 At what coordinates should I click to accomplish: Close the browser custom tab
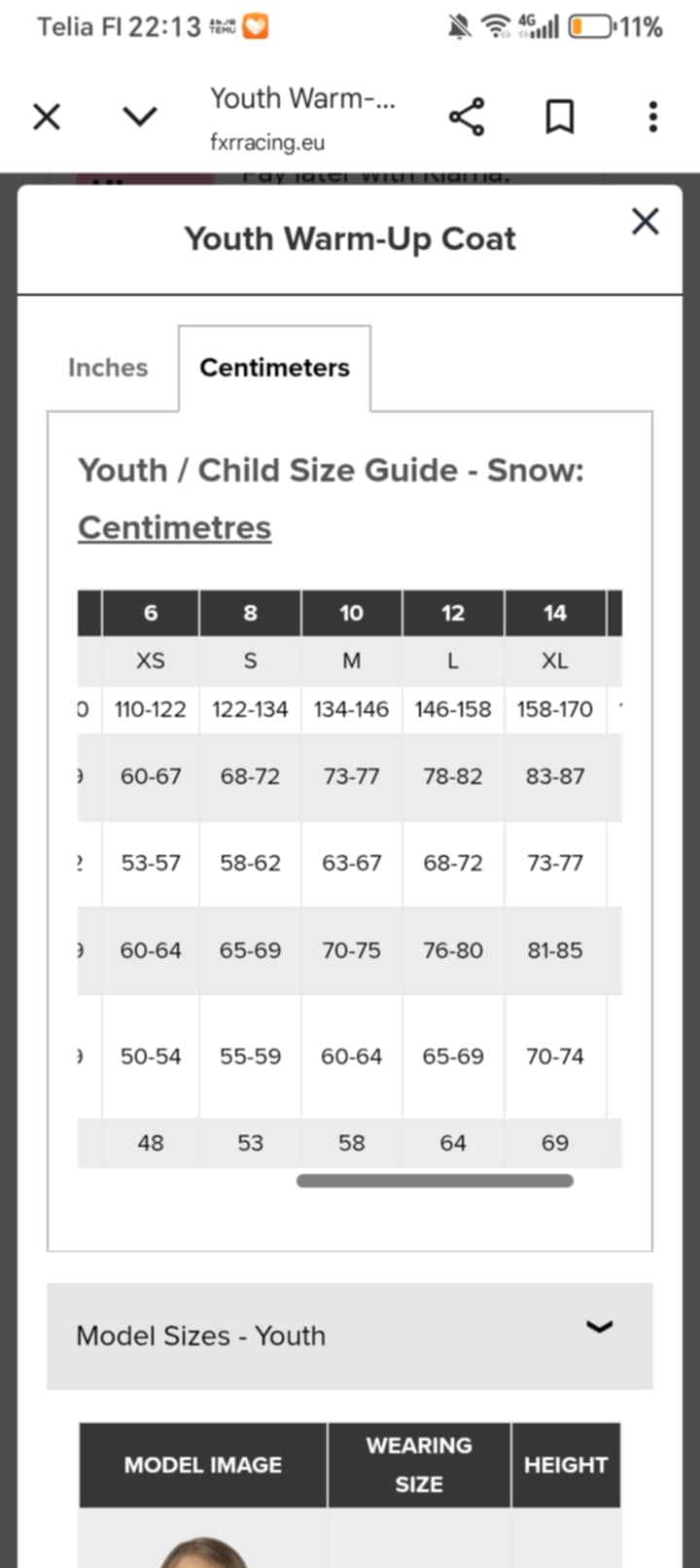point(47,118)
